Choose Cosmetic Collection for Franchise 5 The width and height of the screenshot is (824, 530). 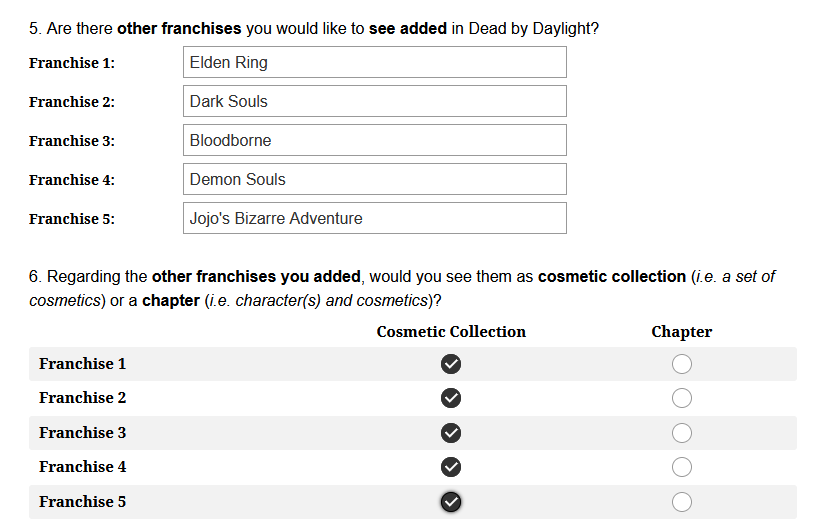pos(451,502)
